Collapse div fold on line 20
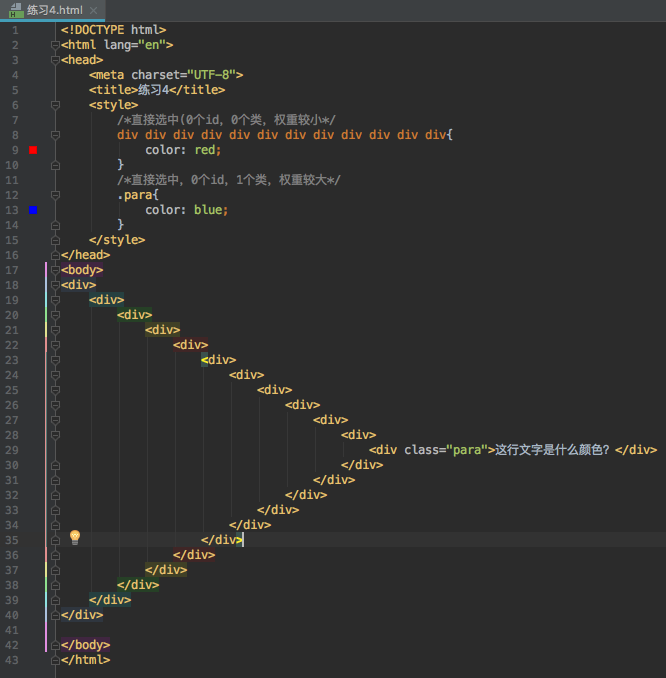Screen dimensions: 666x678 point(55,315)
